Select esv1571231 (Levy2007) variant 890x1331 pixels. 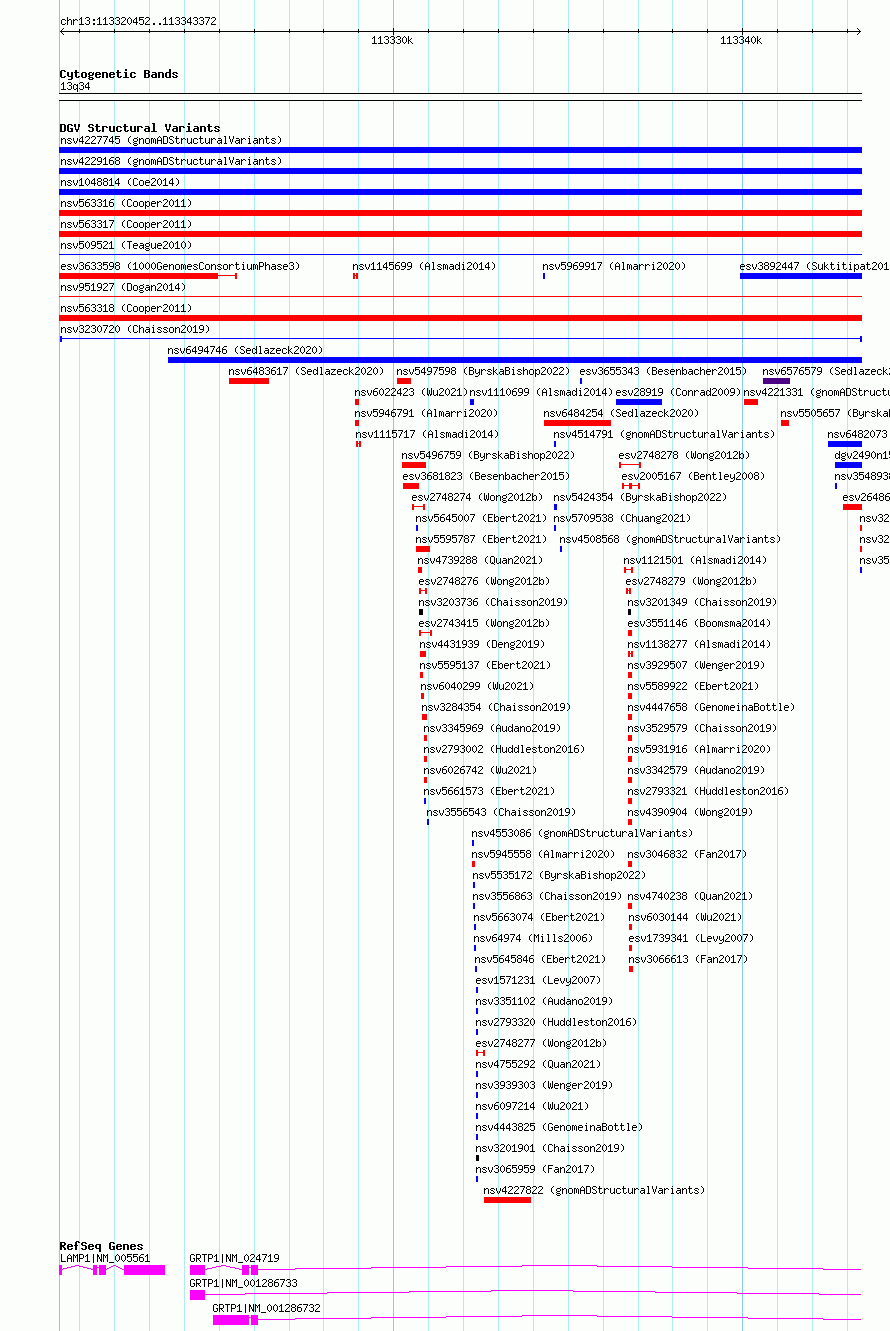pyautogui.click(x=539, y=980)
